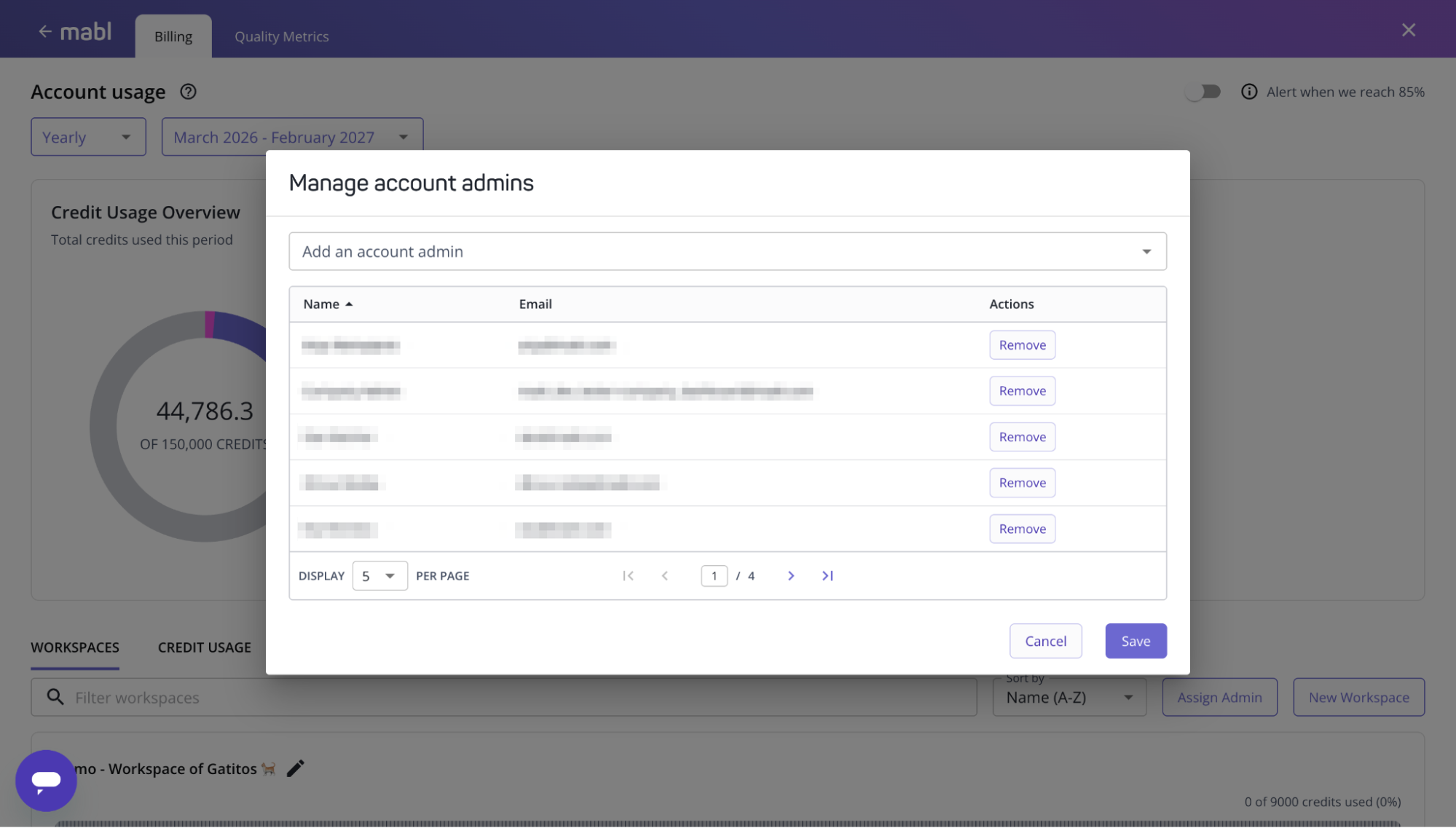Image resolution: width=1456 pixels, height=828 pixels.
Task: Expand the Add an account admin dropdown
Action: 1146,251
